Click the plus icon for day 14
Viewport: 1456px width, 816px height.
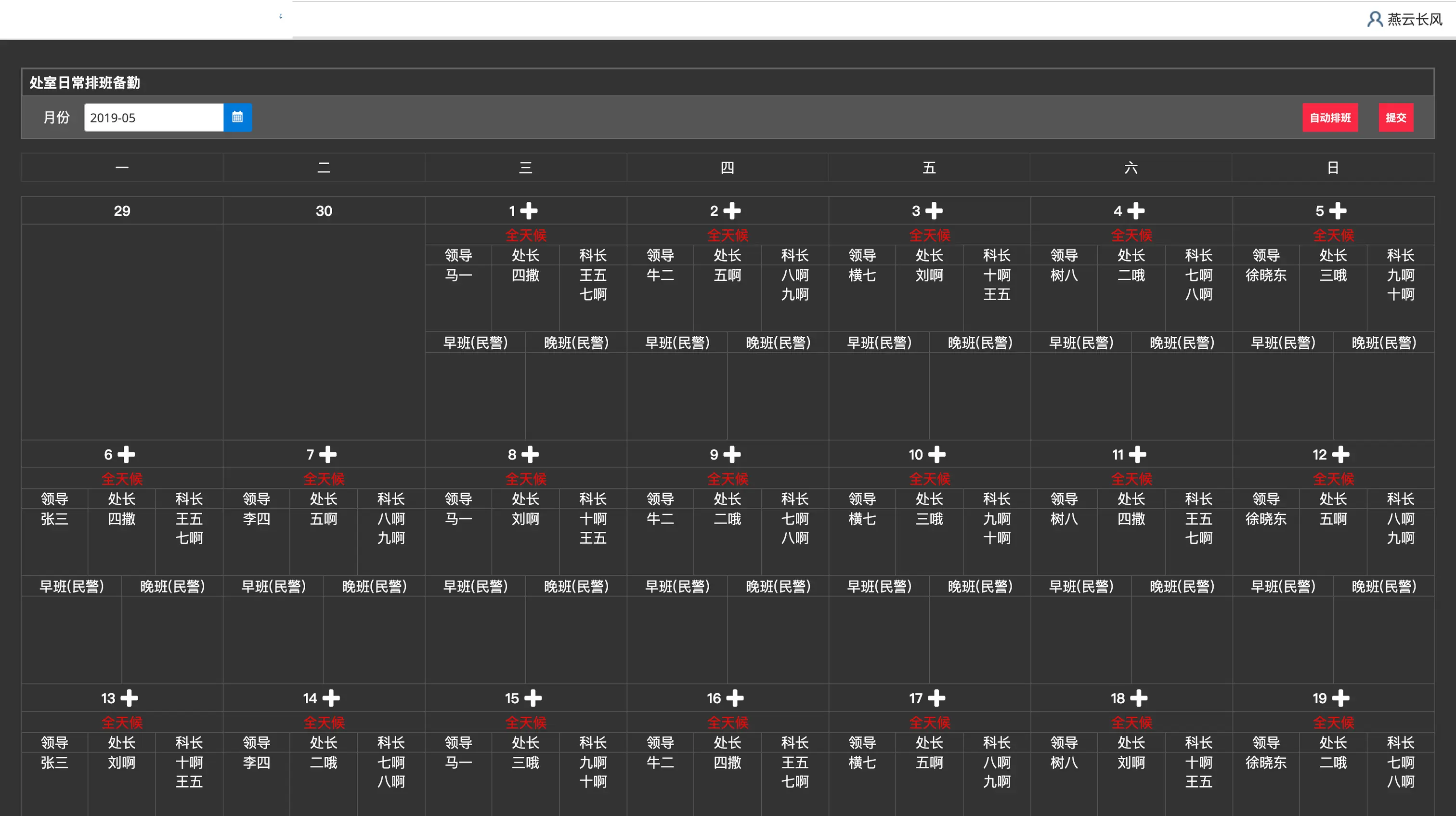(x=331, y=698)
